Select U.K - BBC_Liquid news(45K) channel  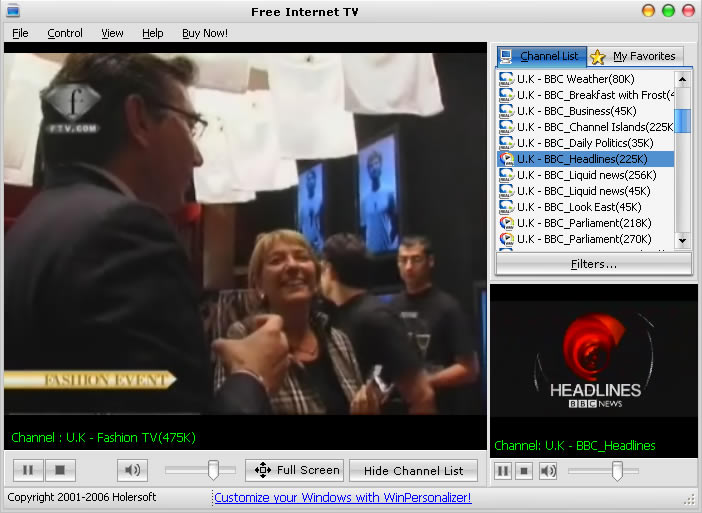coord(585,191)
